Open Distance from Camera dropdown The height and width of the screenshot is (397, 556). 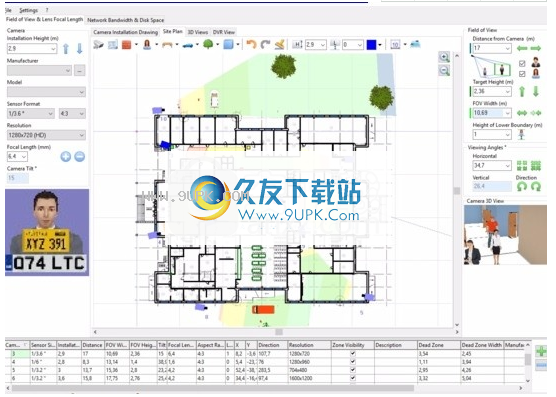coord(507,48)
